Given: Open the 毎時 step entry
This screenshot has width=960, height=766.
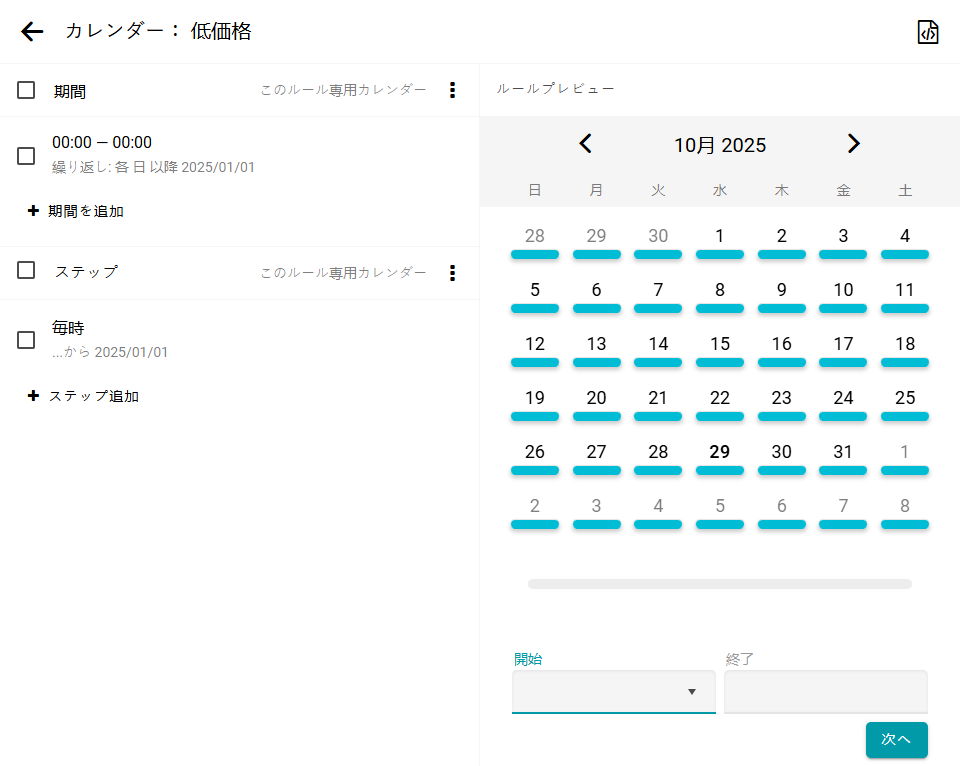Looking at the screenshot, I should 110,338.
